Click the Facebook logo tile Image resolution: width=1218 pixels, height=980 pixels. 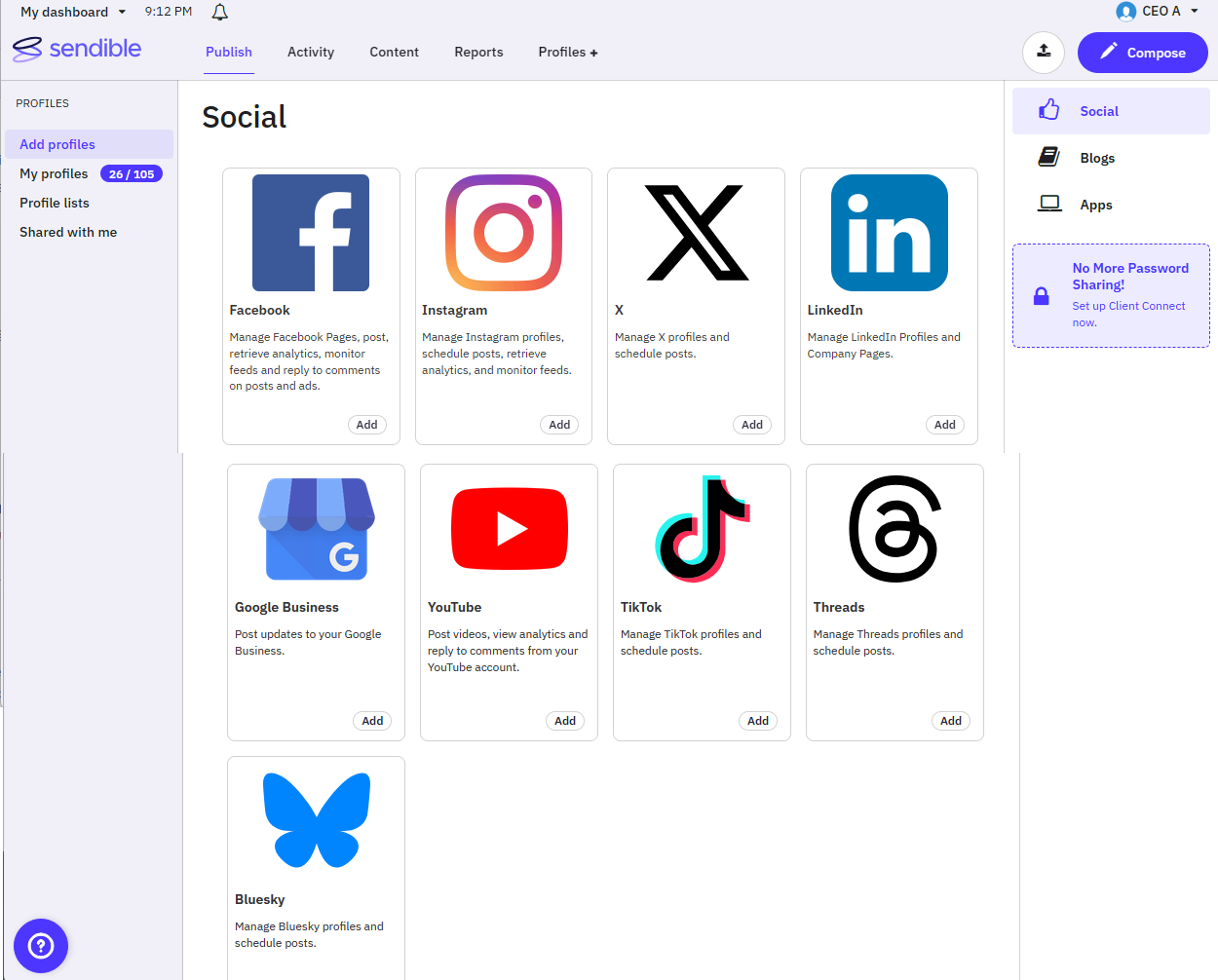[311, 233]
